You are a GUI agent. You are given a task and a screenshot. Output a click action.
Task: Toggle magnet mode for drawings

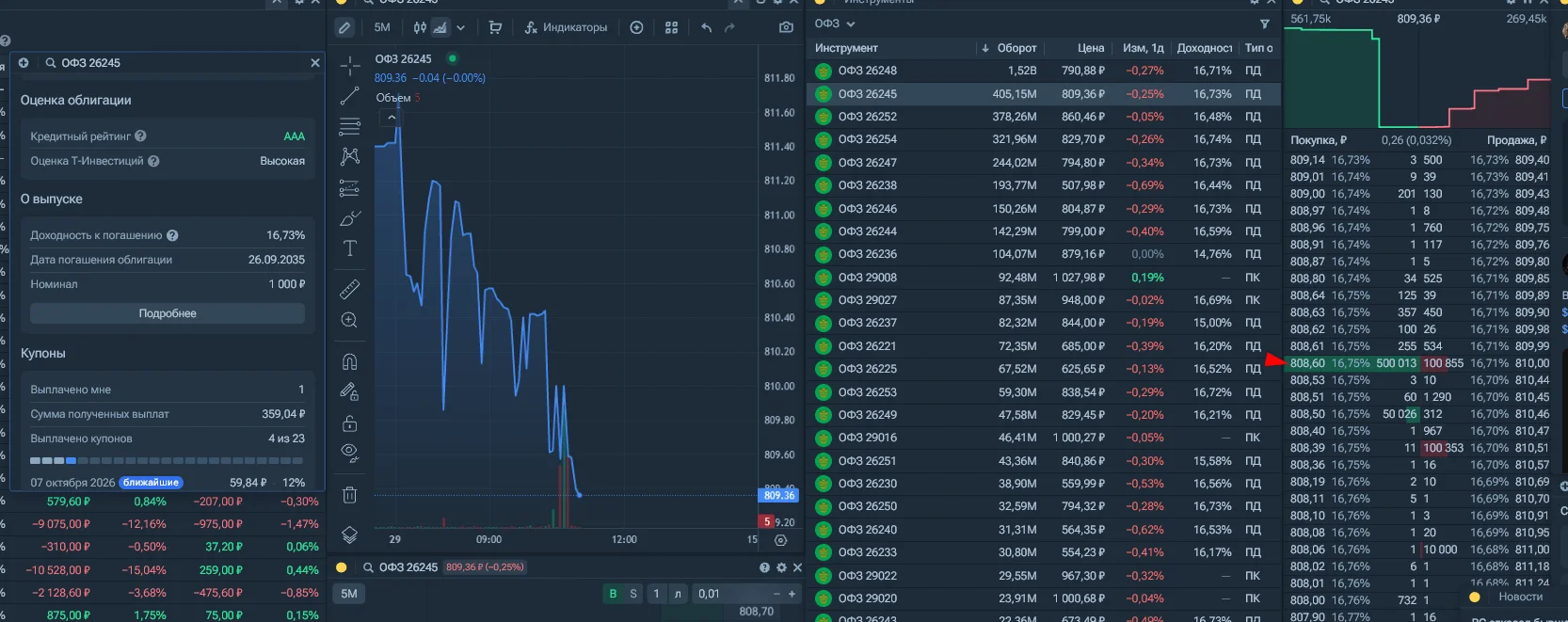[350, 361]
